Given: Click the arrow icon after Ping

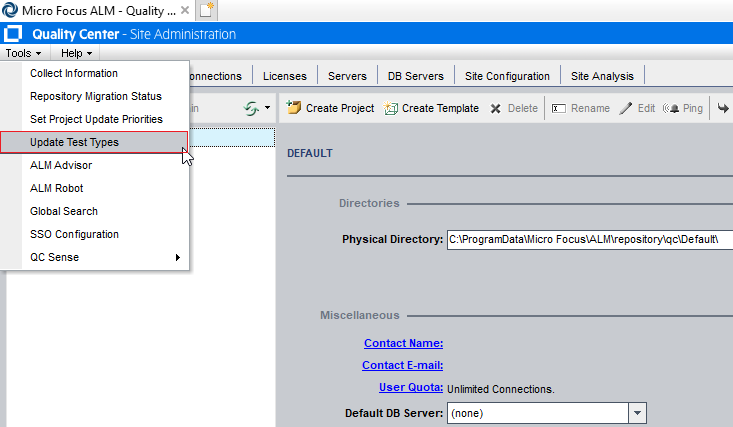Looking at the screenshot, I should (x=723, y=108).
